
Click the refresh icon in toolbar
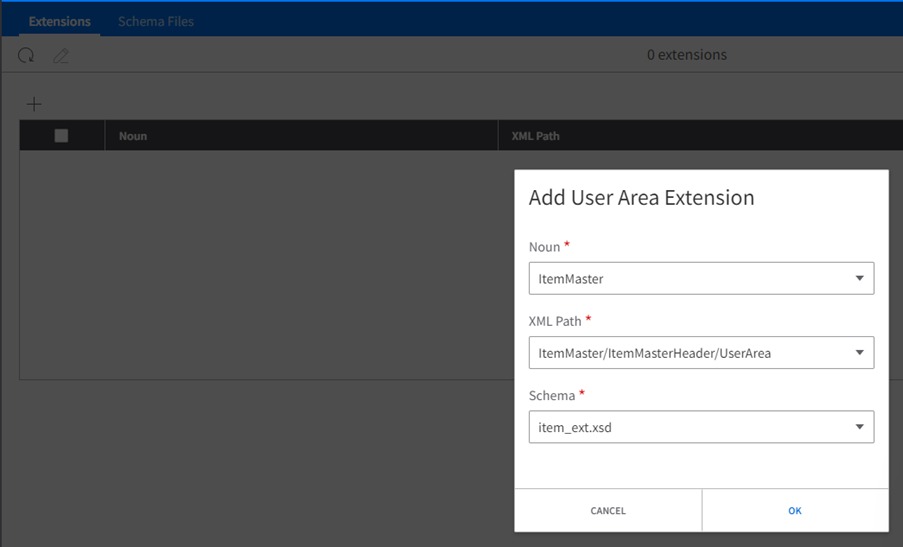pos(26,55)
